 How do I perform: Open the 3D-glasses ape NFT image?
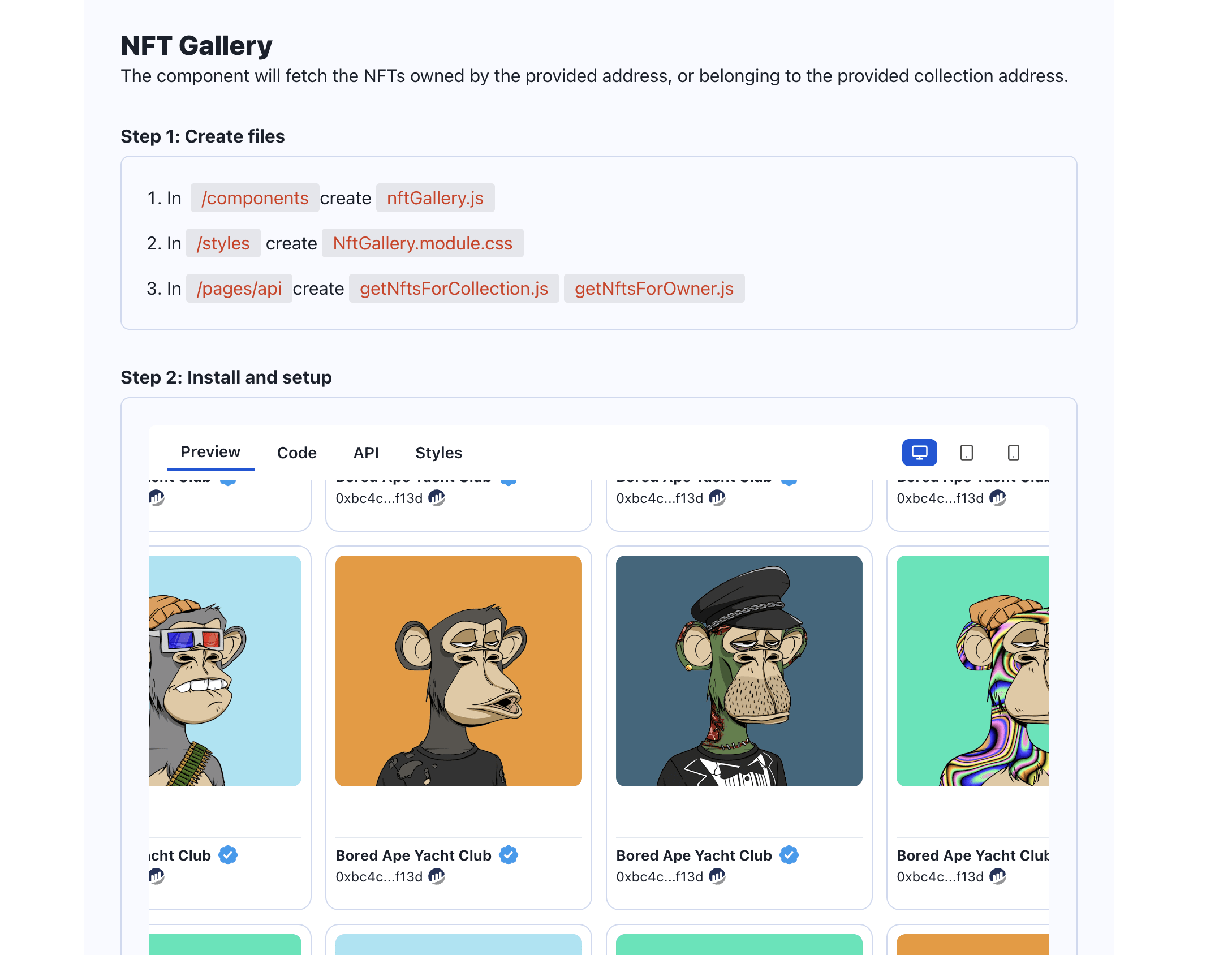point(225,671)
